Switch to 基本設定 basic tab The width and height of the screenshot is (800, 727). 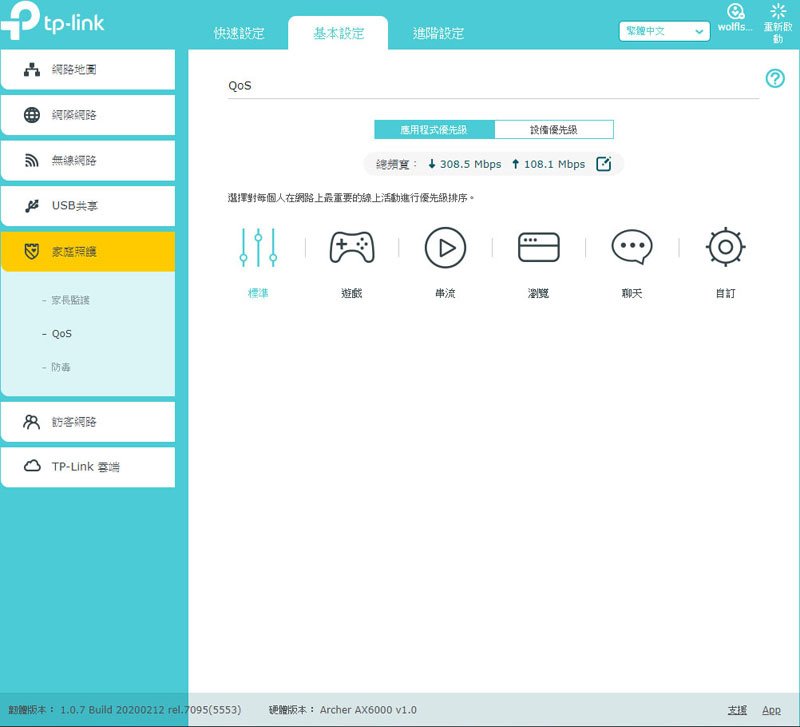(x=338, y=33)
